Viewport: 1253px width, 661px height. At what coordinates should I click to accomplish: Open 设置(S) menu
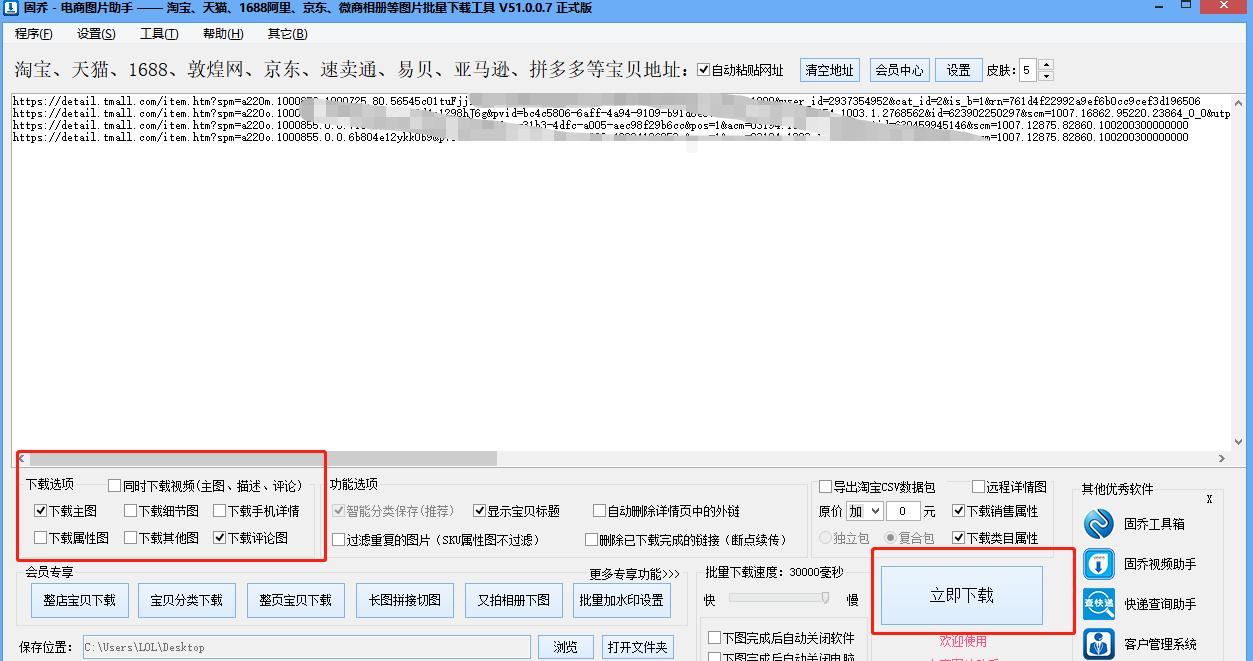point(96,34)
